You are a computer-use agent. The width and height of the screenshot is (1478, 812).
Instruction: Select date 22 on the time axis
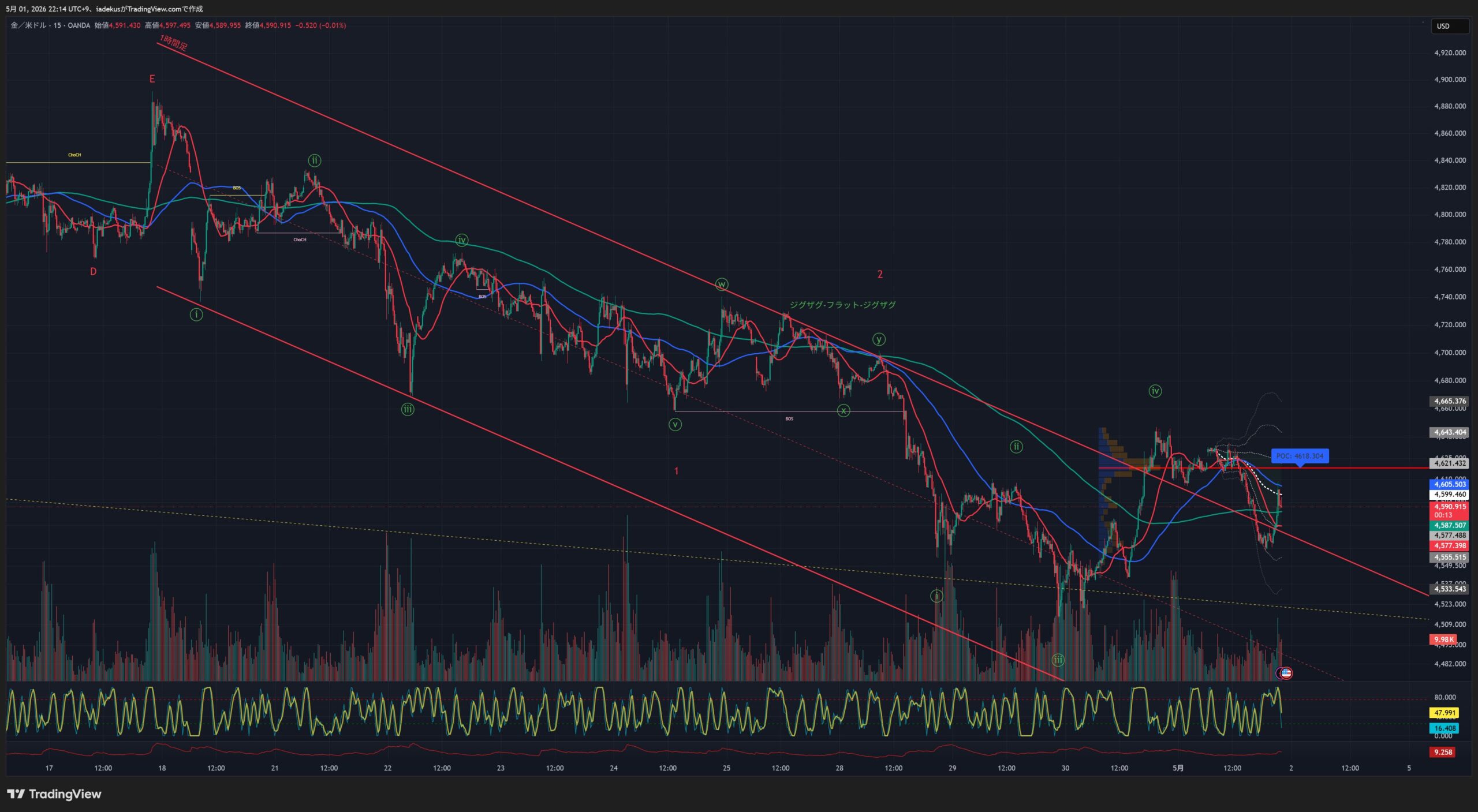(388, 768)
